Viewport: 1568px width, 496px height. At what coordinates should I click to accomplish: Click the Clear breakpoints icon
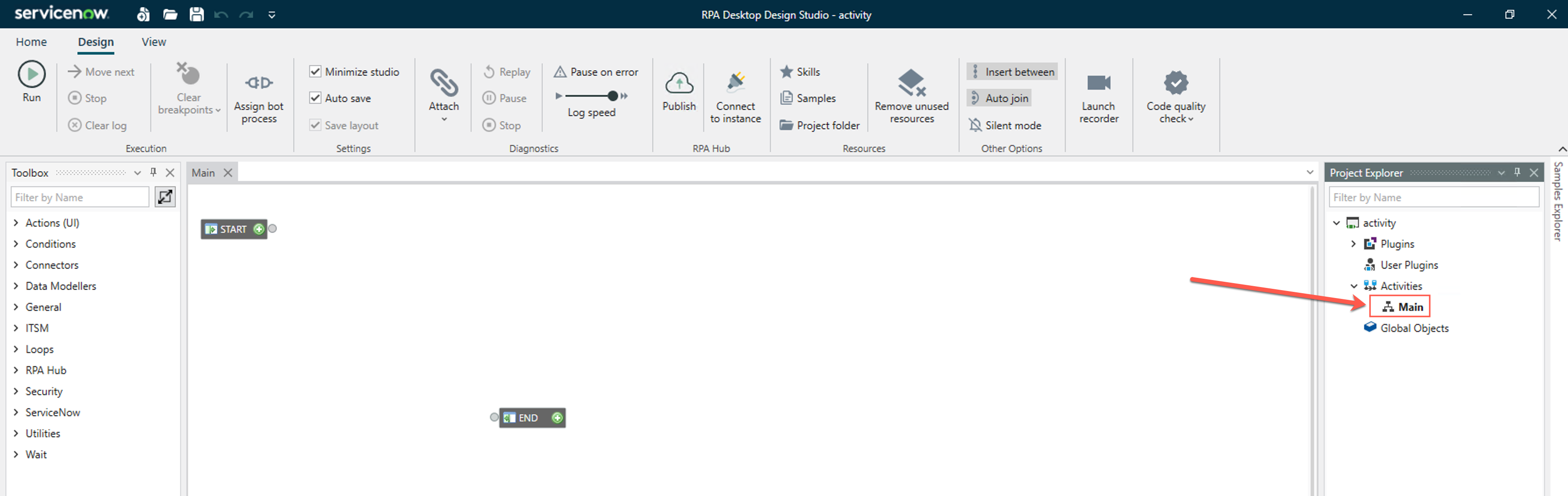point(188,74)
